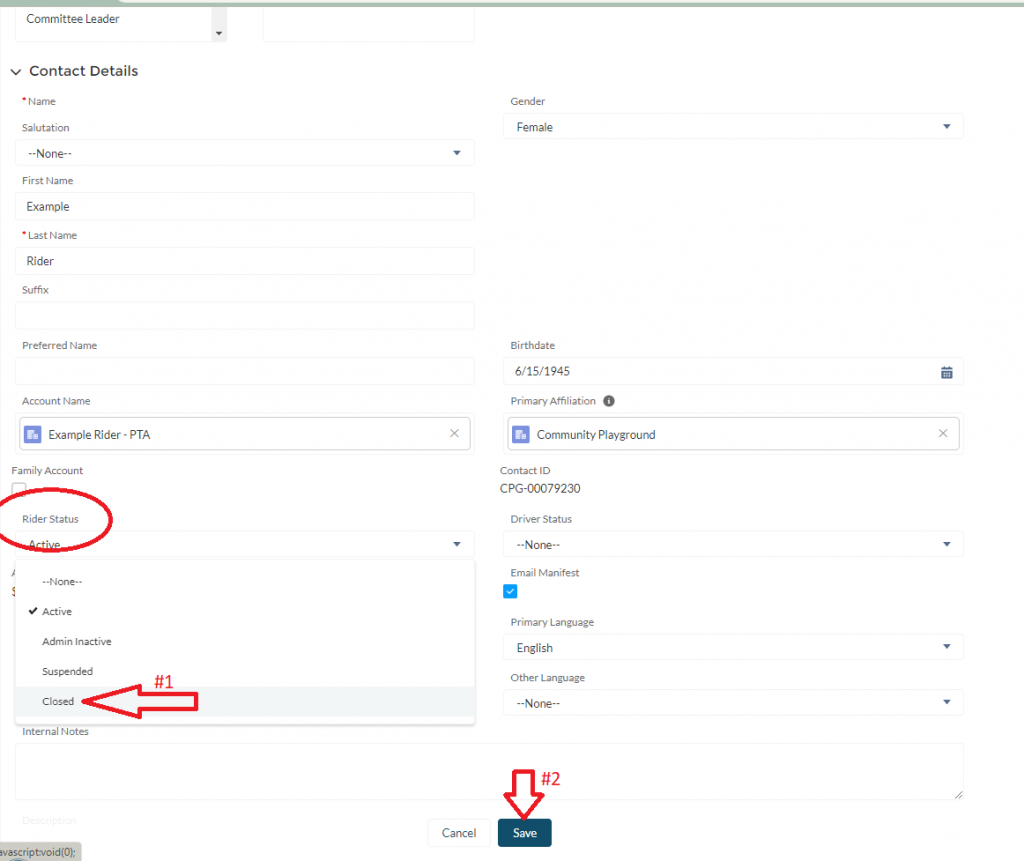Click the Community Playground account icon

521,435
